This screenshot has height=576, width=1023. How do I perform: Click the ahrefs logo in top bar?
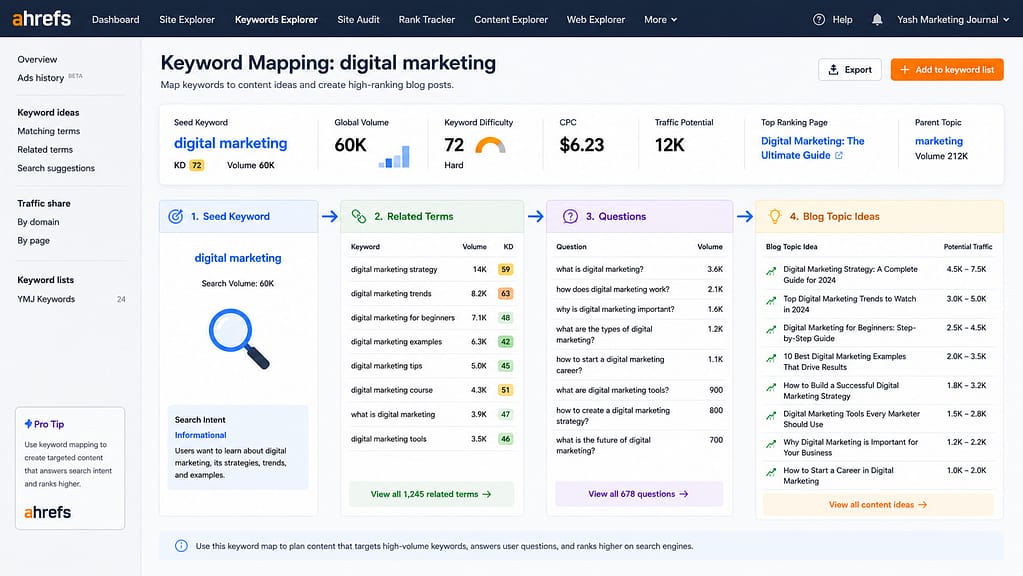(x=42, y=19)
